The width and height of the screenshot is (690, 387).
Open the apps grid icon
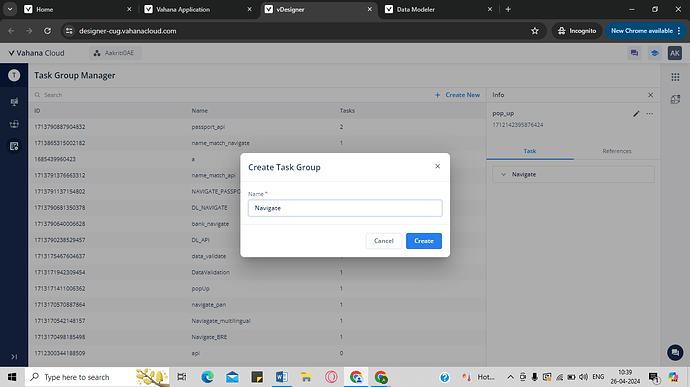(675, 77)
